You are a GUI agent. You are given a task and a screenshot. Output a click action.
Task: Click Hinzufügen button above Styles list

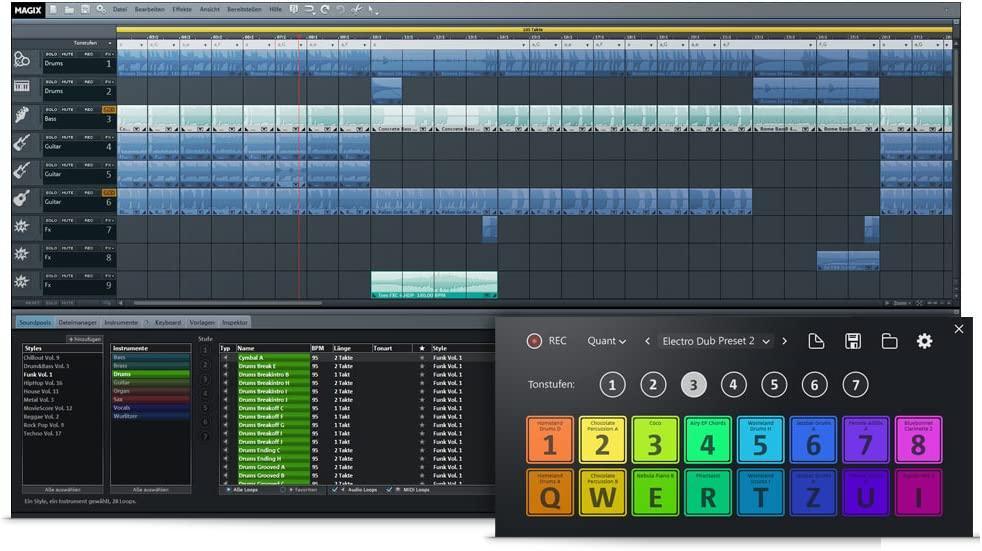[85, 339]
